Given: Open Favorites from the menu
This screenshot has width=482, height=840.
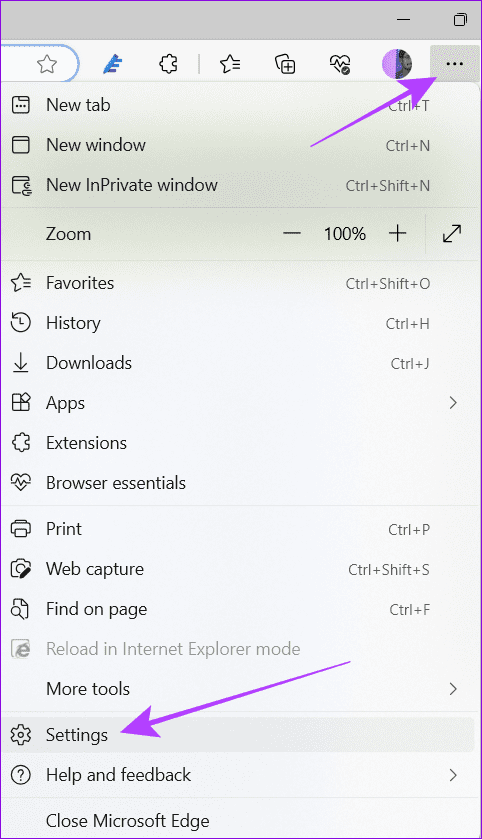Looking at the screenshot, I should (x=239, y=283).
